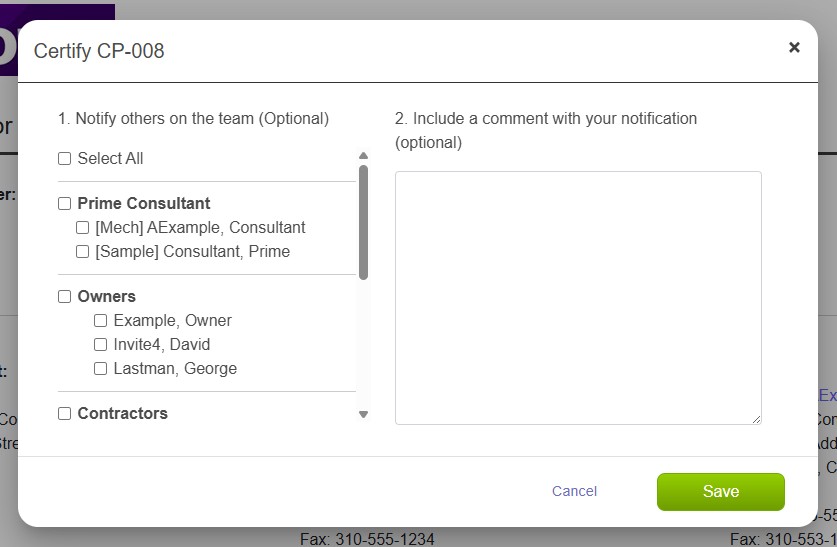This screenshot has height=547, width=837.
Task: Tick the Lastman, George checkbox
Action: pos(100,368)
